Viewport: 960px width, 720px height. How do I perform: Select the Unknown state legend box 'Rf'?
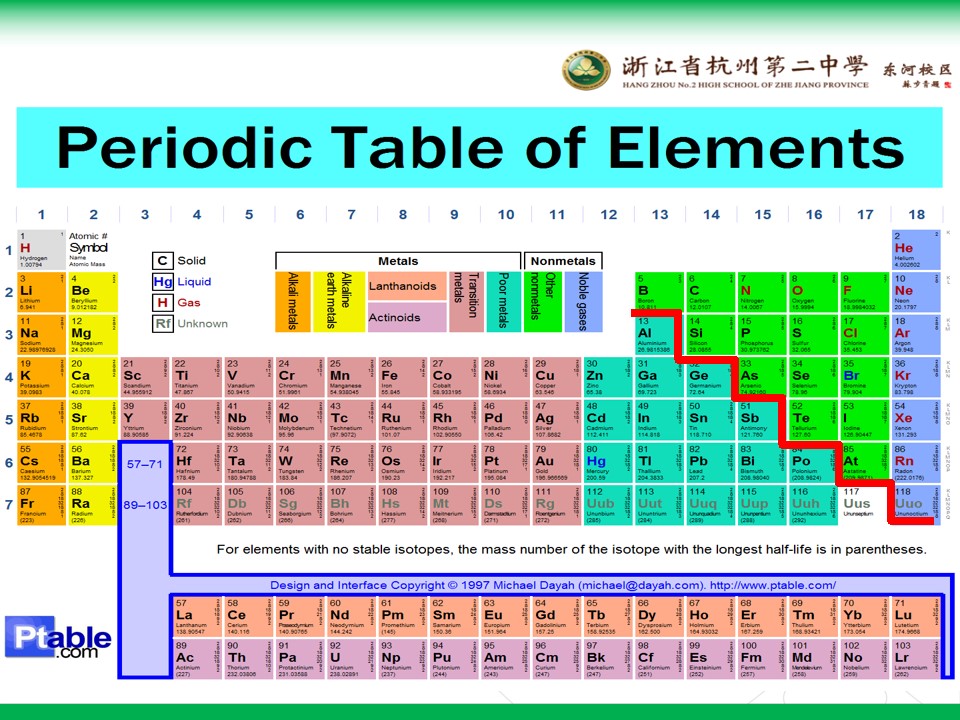click(x=162, y=323)
